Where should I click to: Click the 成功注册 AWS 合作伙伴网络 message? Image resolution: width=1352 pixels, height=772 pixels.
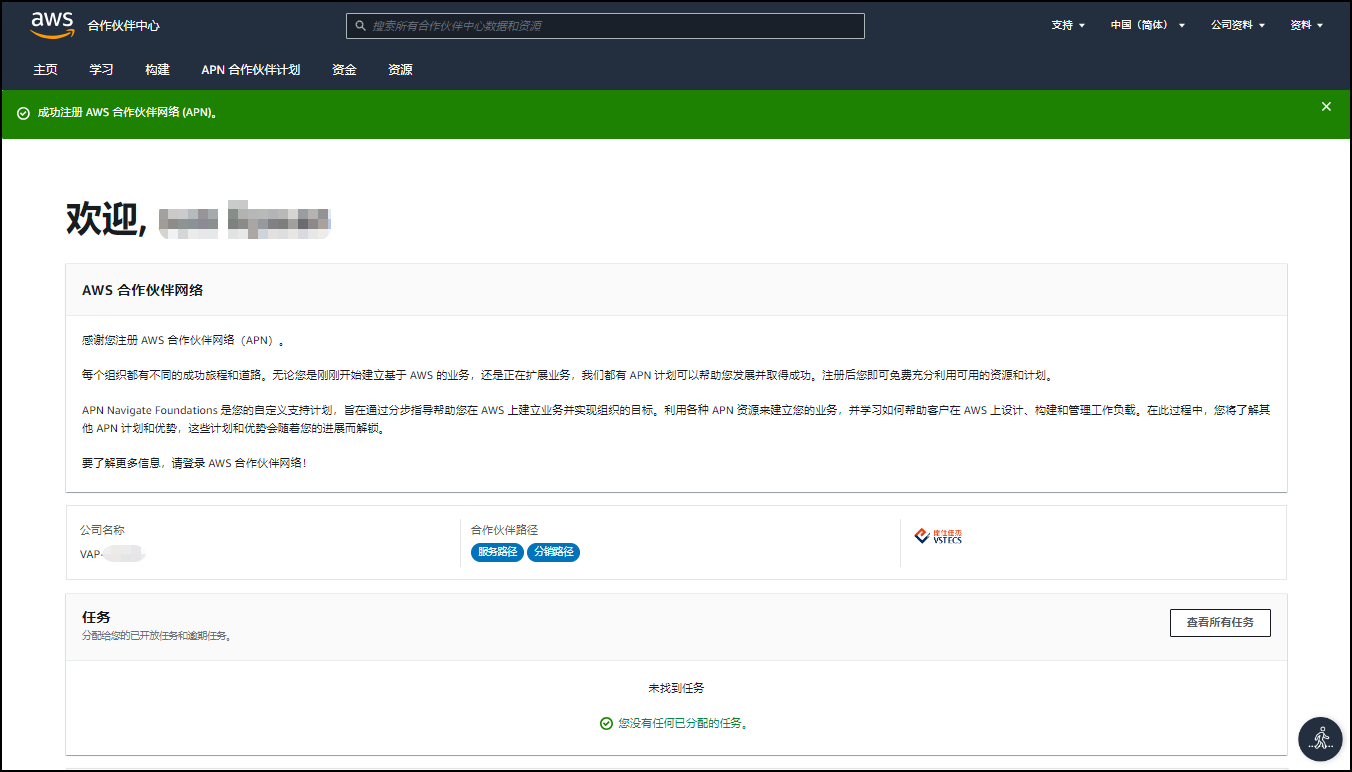point(128,113)
